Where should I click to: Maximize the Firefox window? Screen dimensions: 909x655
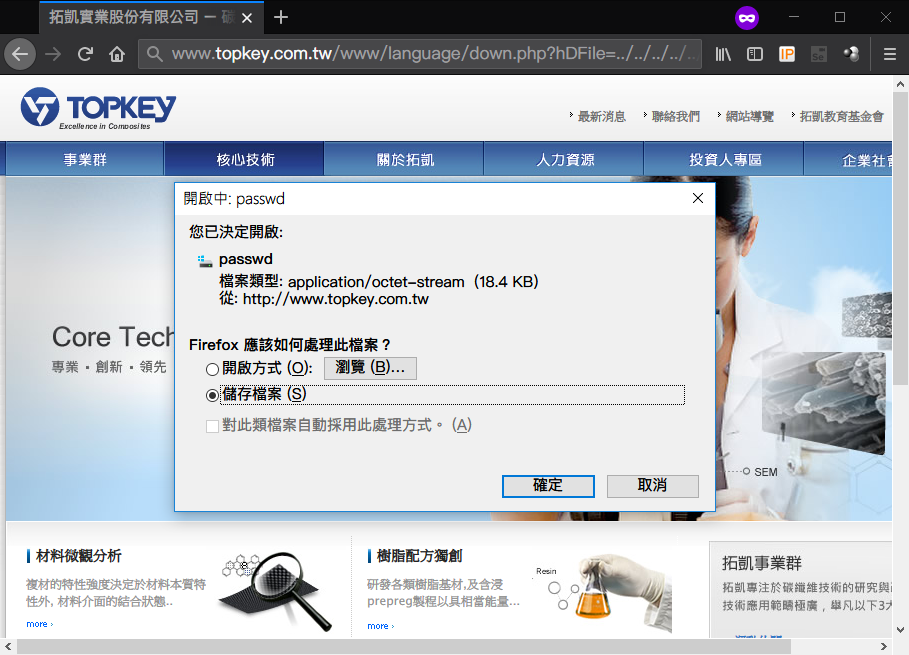click(x=840, y=17)
